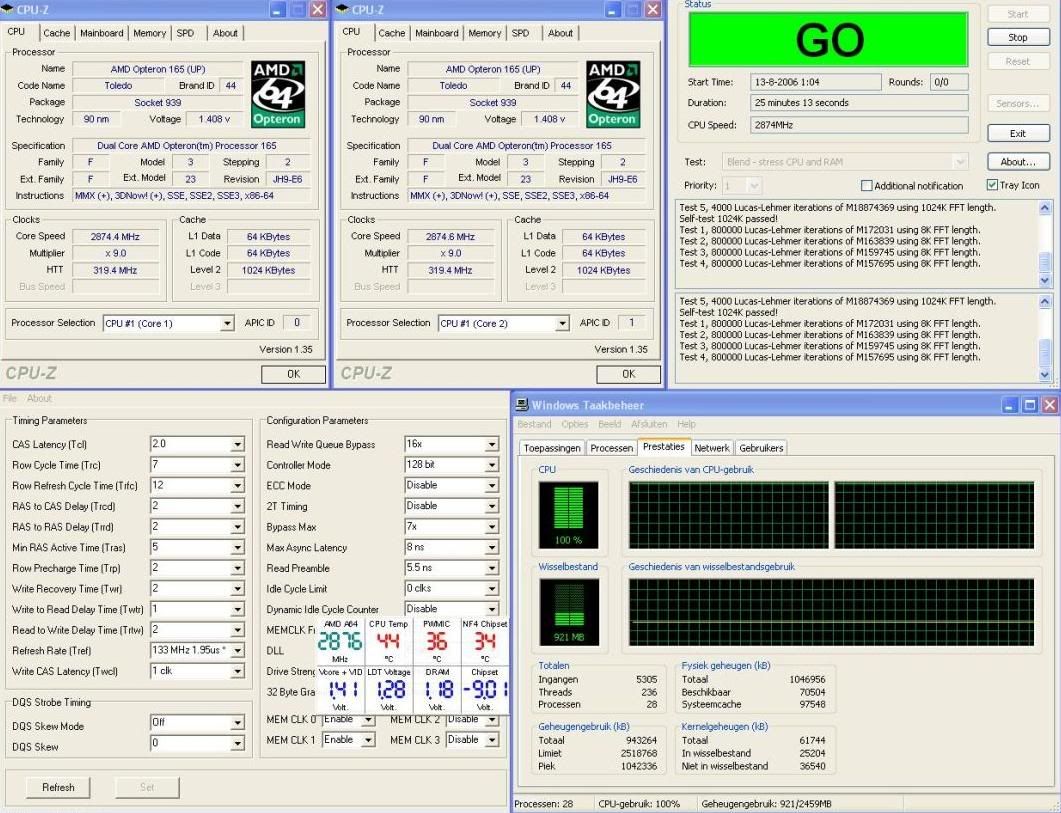Click OK in left CPU-Z window
This screenshot has width=1061, height=813.
click(x=293, y=374)
